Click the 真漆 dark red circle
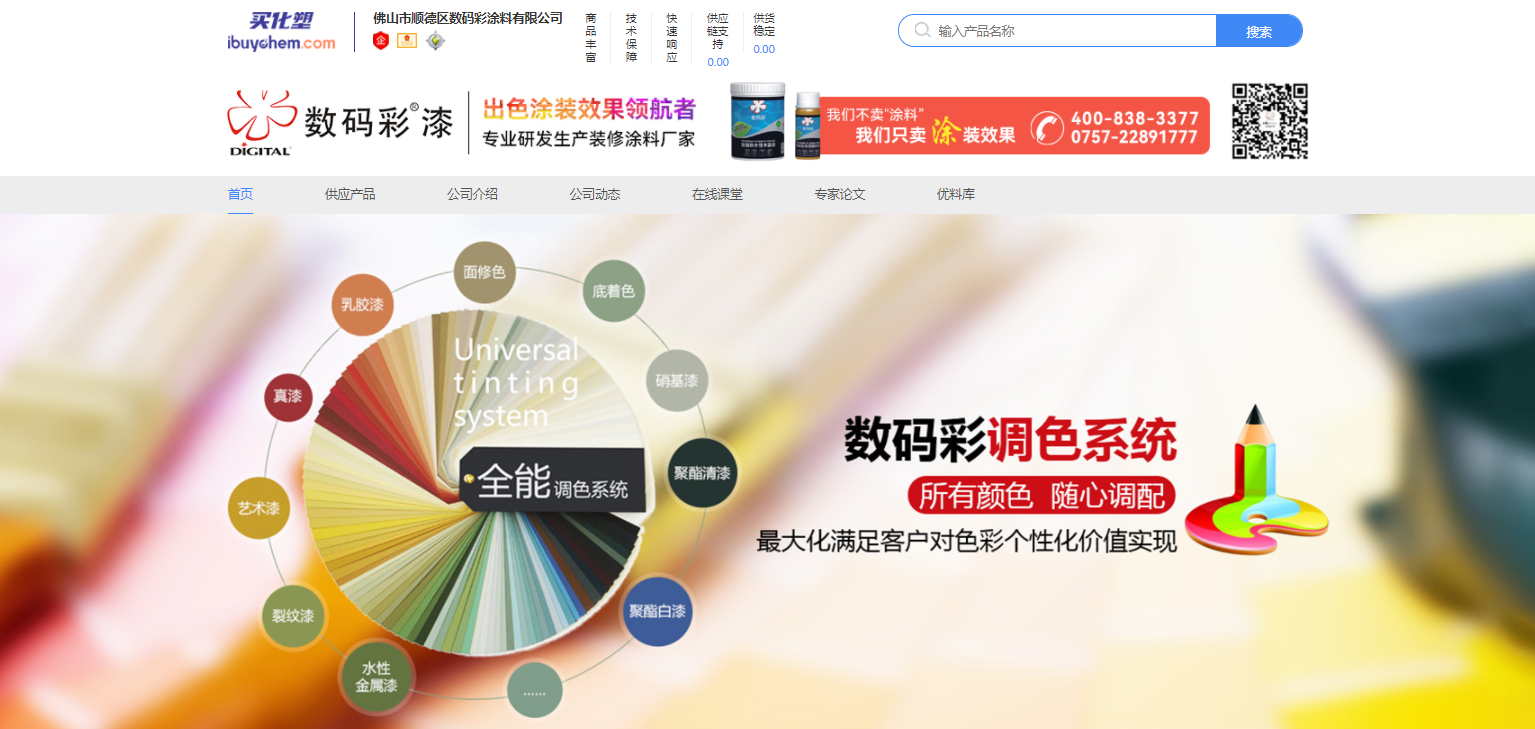1535x729 pixels. point(288,396)
